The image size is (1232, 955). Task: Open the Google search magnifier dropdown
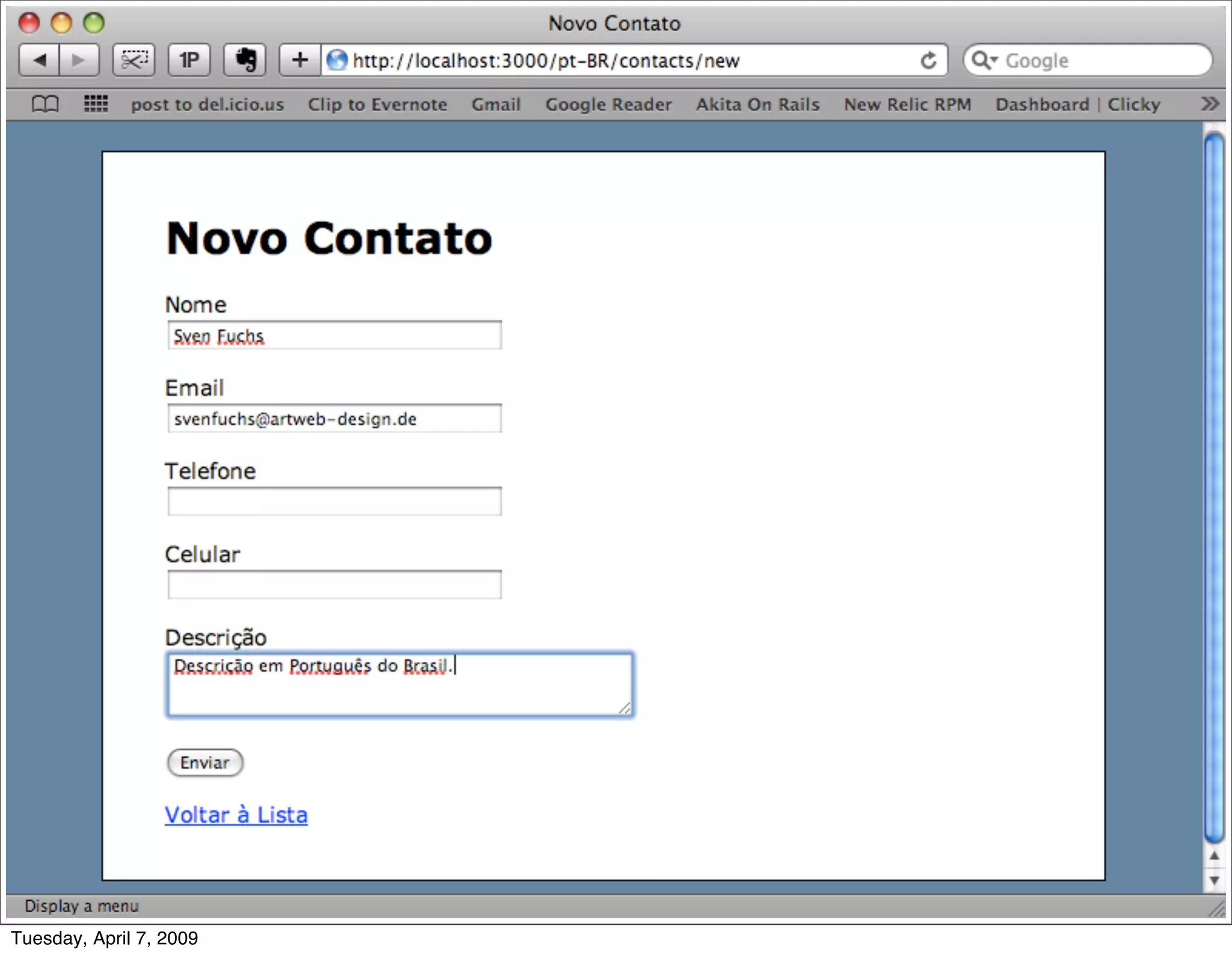(x=985, y=61)
